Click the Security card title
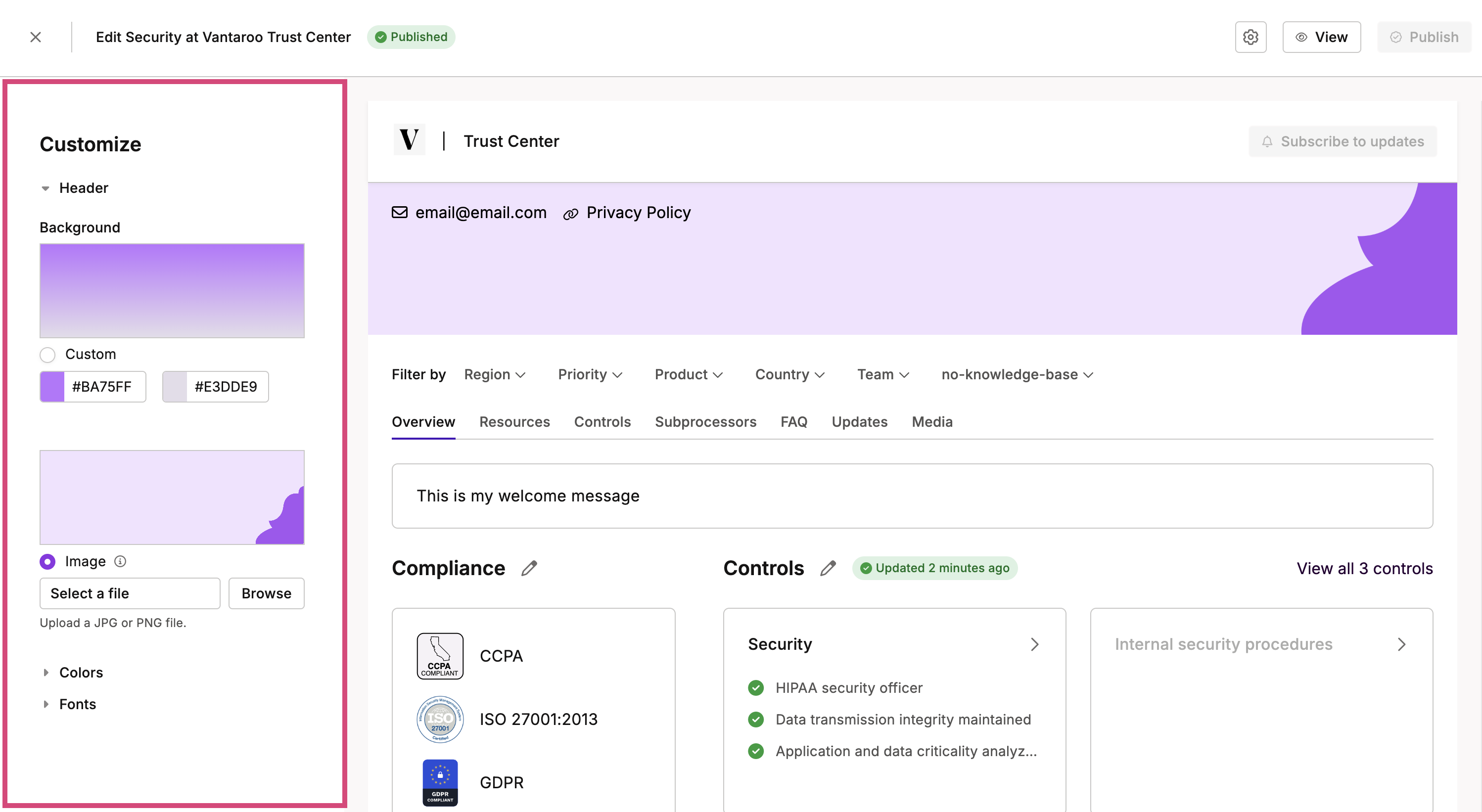 click(x=780, y=644)
